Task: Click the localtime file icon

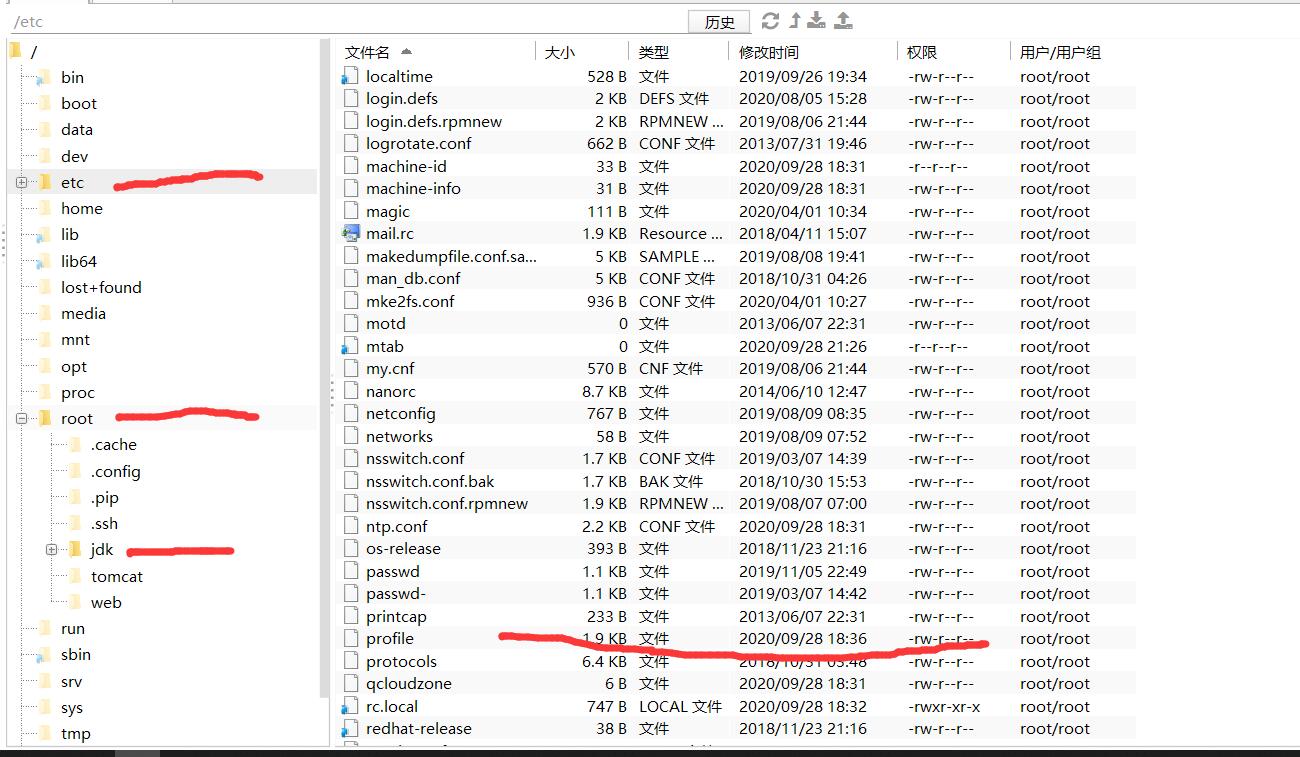Action: pyautogui.click(x=349, y=76)
